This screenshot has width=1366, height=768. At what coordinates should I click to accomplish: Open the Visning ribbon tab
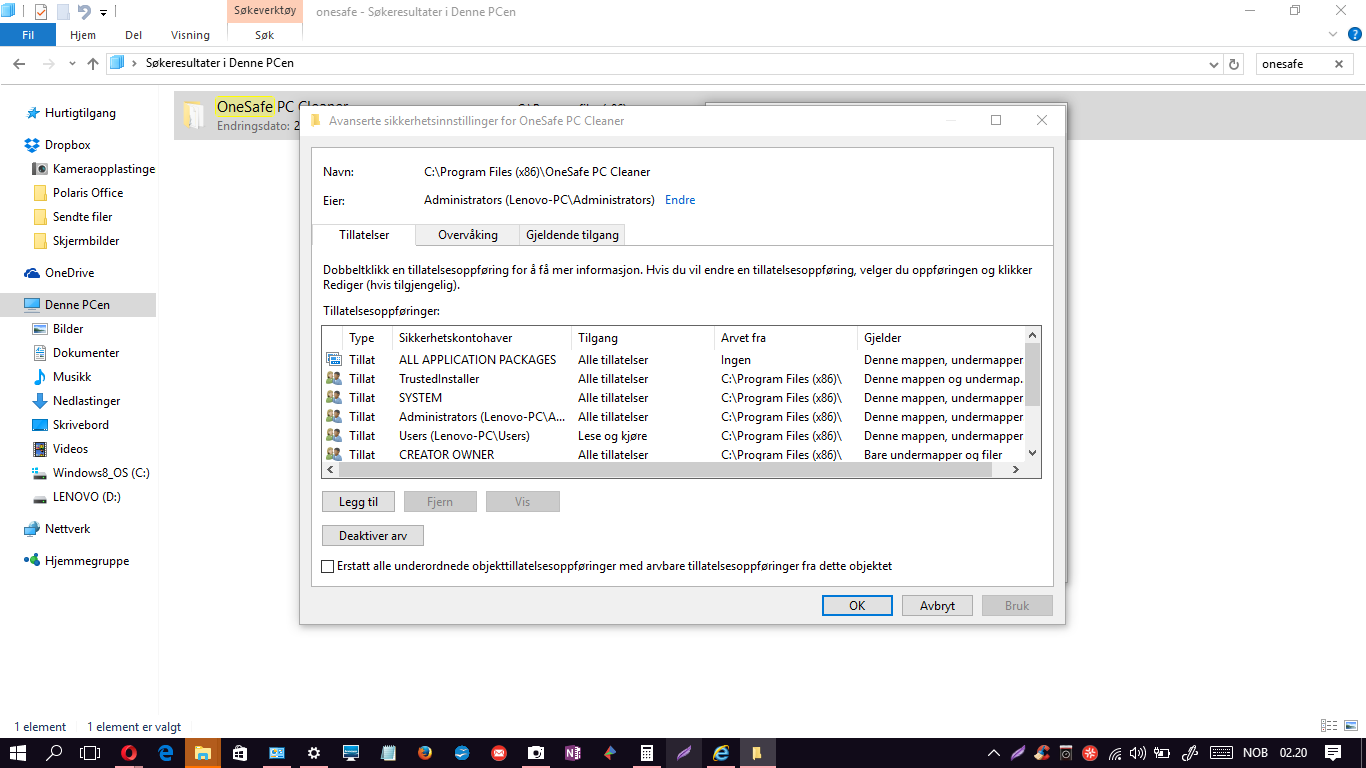point(190,35)
